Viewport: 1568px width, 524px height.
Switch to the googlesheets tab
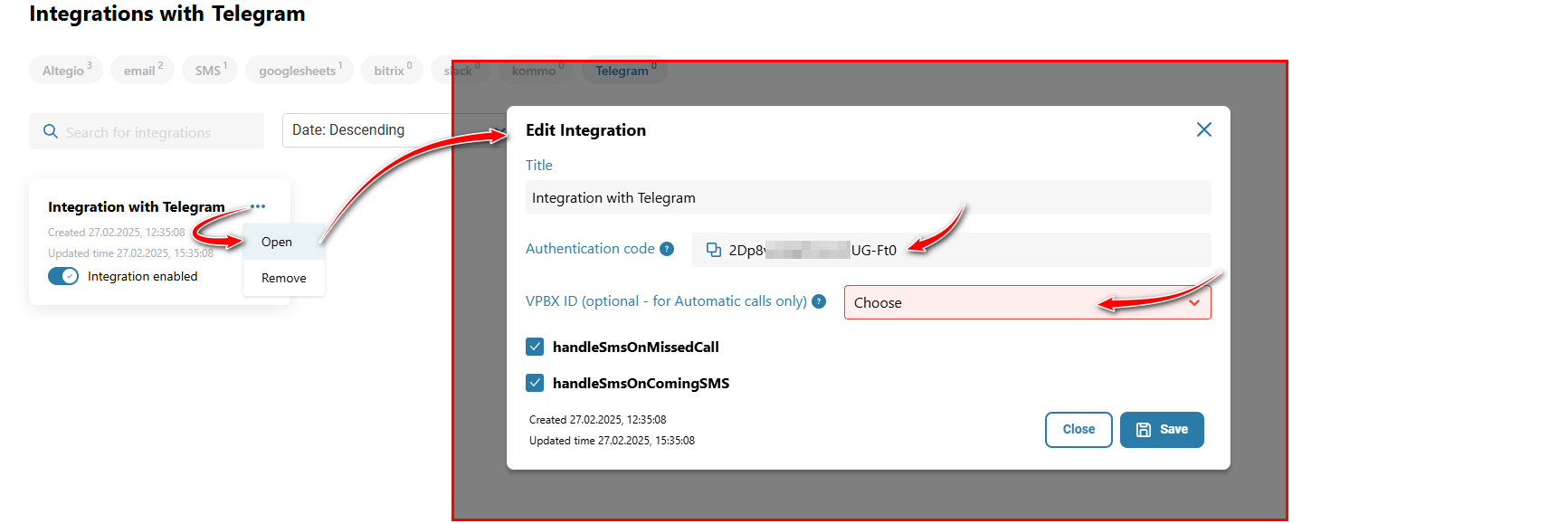tap(299, 70)
